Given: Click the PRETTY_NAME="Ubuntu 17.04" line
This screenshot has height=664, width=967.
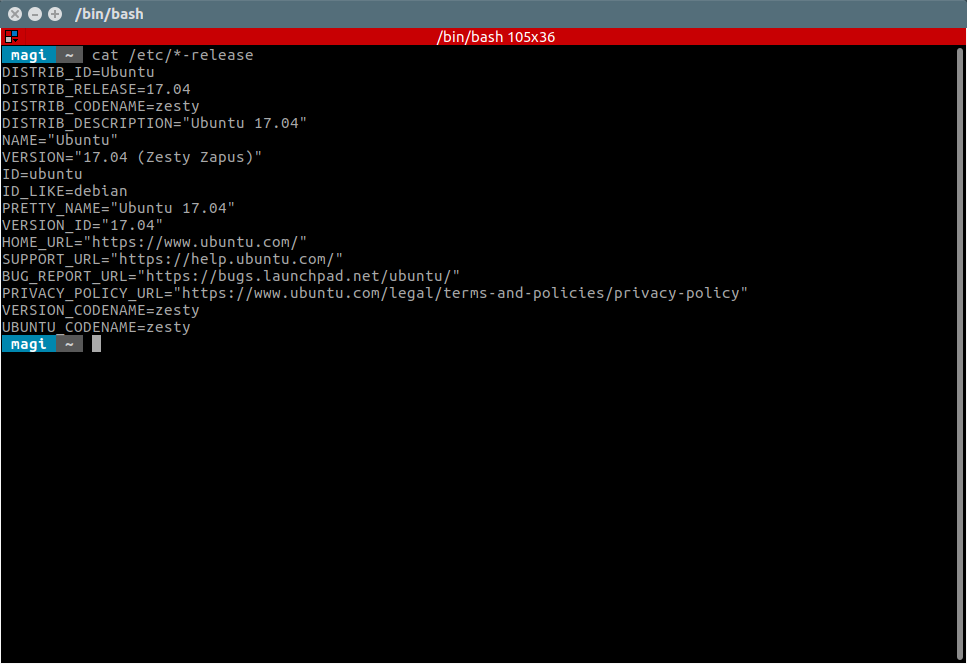Looking at the screenshot, I should click(118, 208).
